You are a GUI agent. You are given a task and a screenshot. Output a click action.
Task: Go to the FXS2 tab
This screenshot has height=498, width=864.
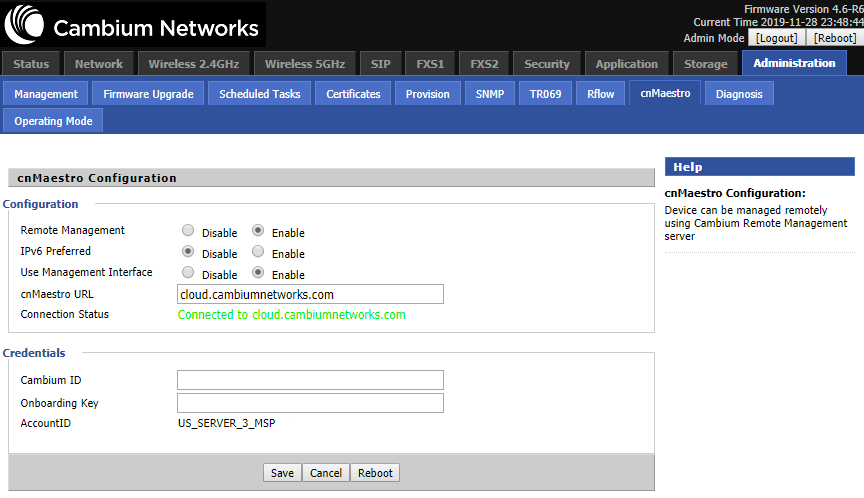click(x=484, y=64)
